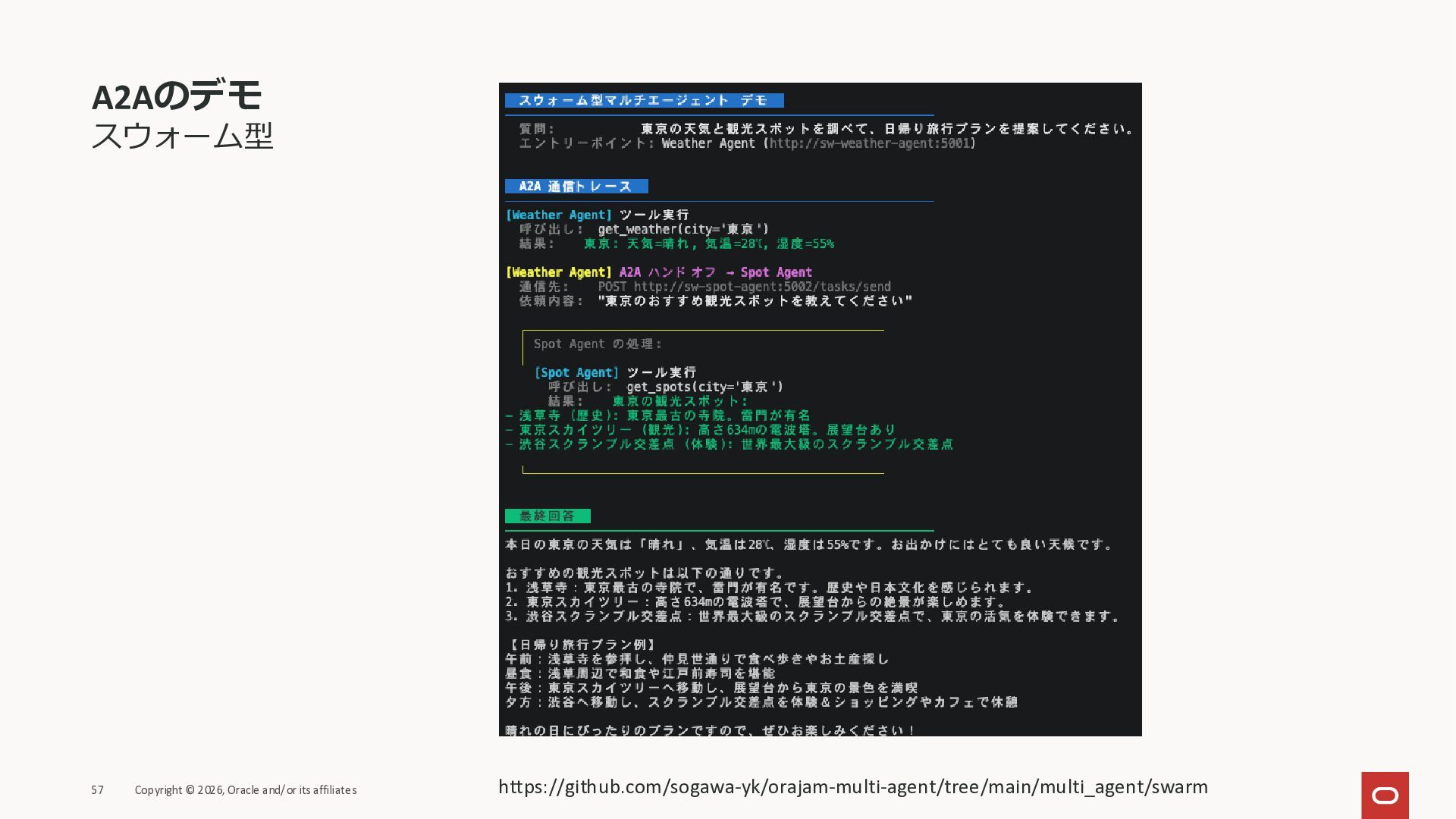Click the cyan [Weather Agent] ツール実行 line
Image resolution: width=1456 pixels, height=819 pixels.
pyautogui.click(x=598, y=215)
